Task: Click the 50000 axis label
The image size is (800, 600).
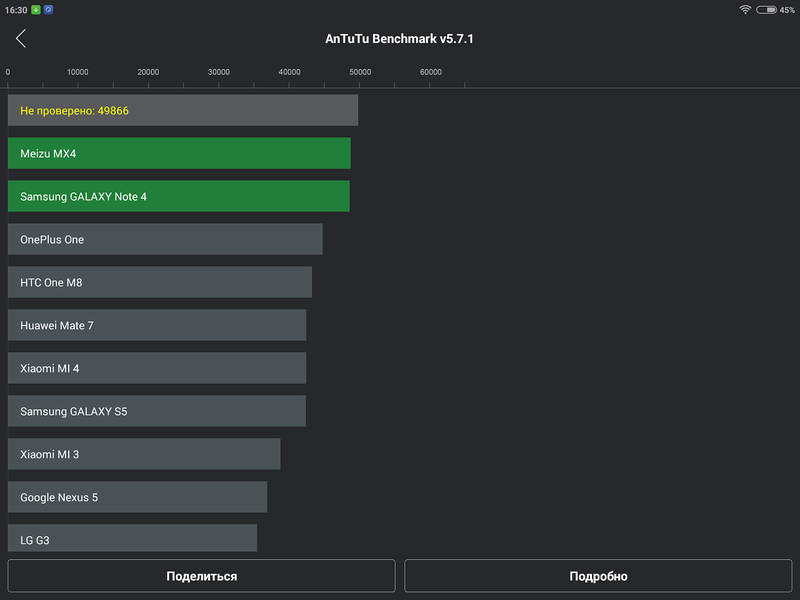Action: pos(360,72)
